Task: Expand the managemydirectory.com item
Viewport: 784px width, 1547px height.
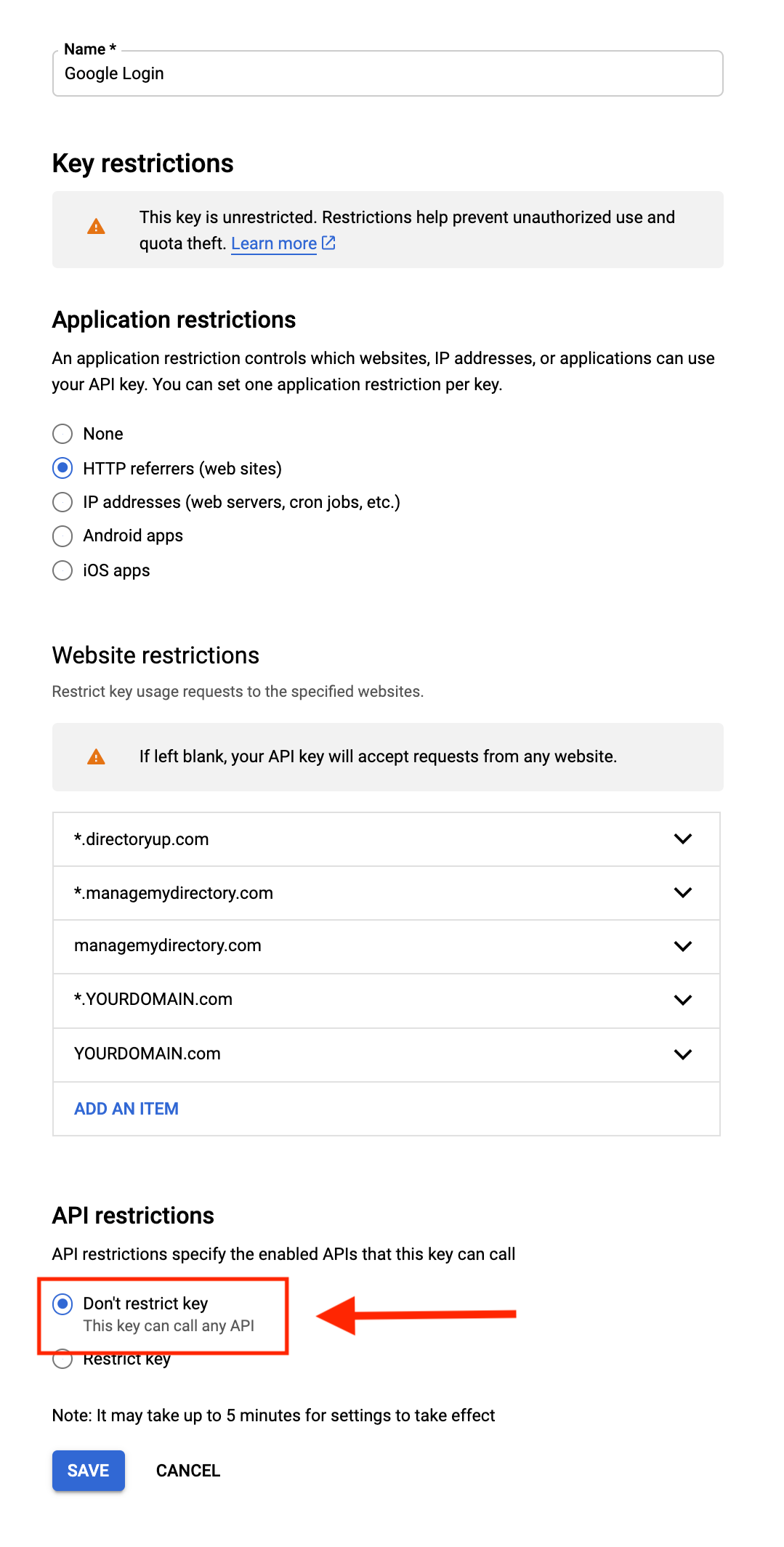Action: [x=682, y=946]
